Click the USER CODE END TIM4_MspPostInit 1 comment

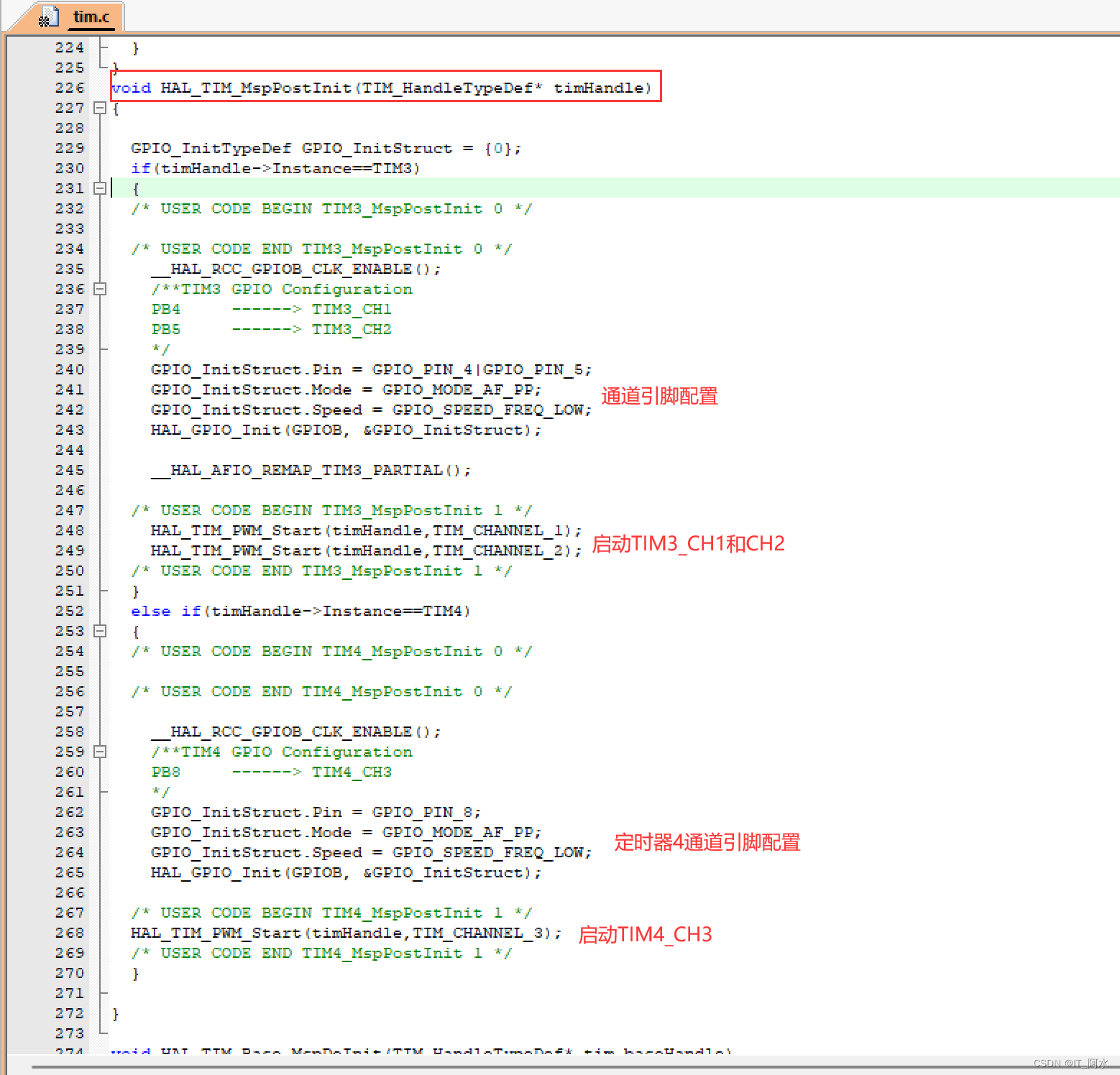click(321, 953)
